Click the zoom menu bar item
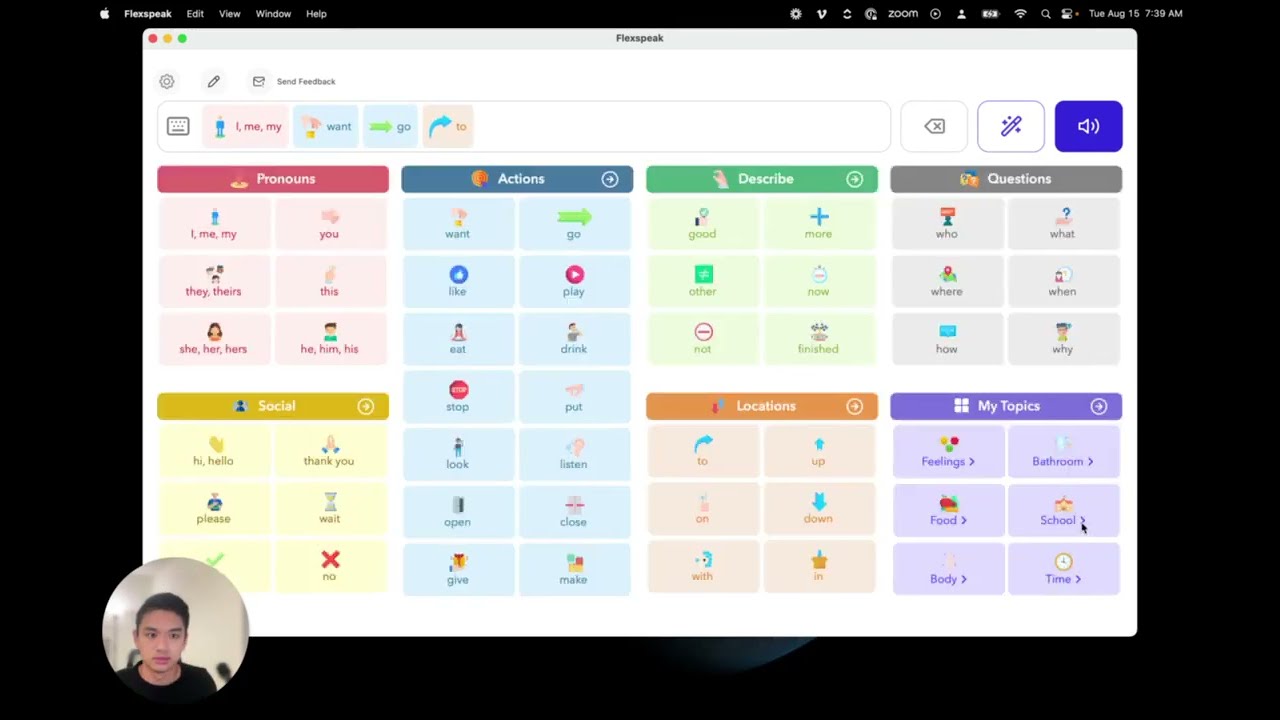The width and height of the screenshot is (1280, 720). point(902,14)
